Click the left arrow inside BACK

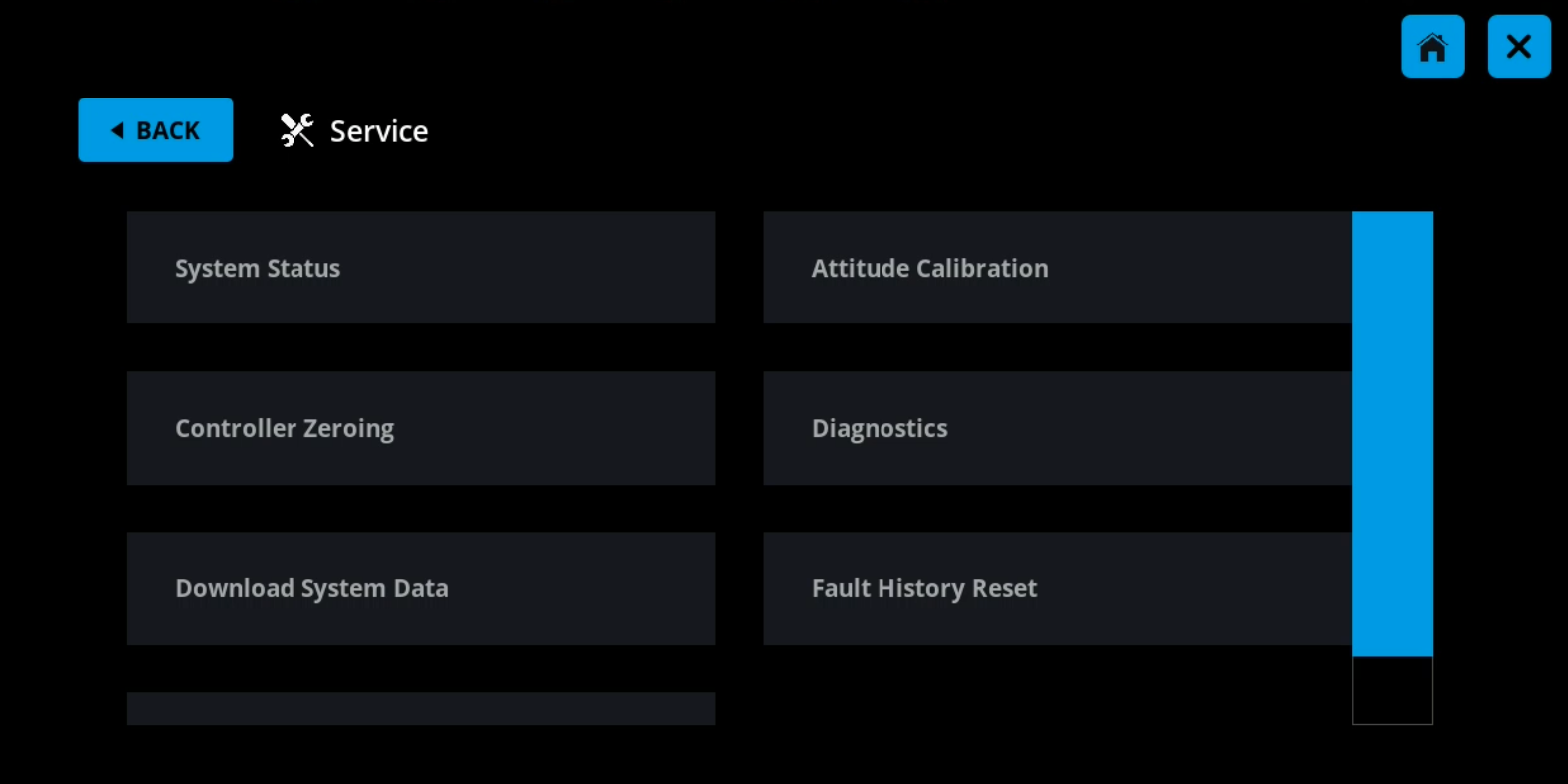point(117,130)
